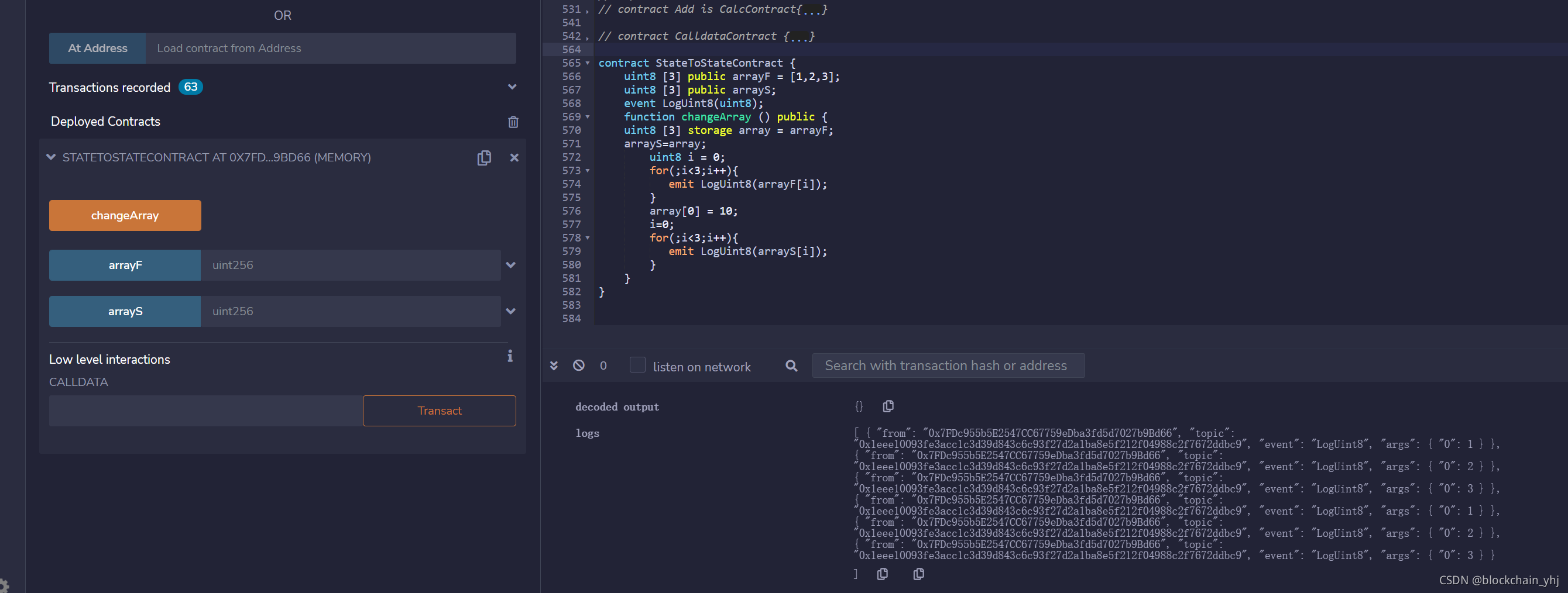Collapse the STATETOSTATECONTRACT contract entry
The height and width of the screenshot is (593, 1568).
pos(51,157)
